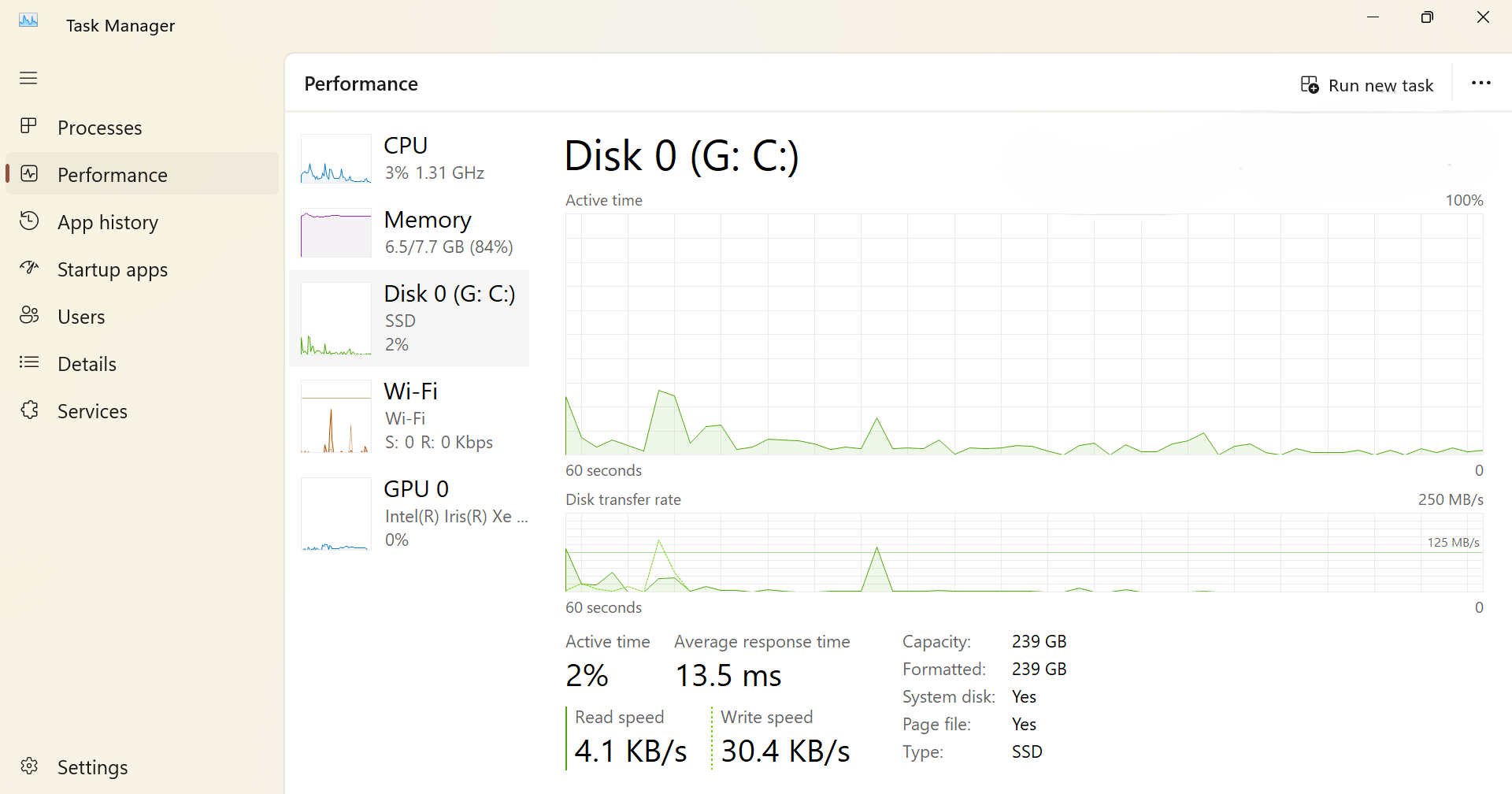Screen dimensions: 1512x794
Task: Open Settings from the sidebar
Action: click(x=91, y=766)
